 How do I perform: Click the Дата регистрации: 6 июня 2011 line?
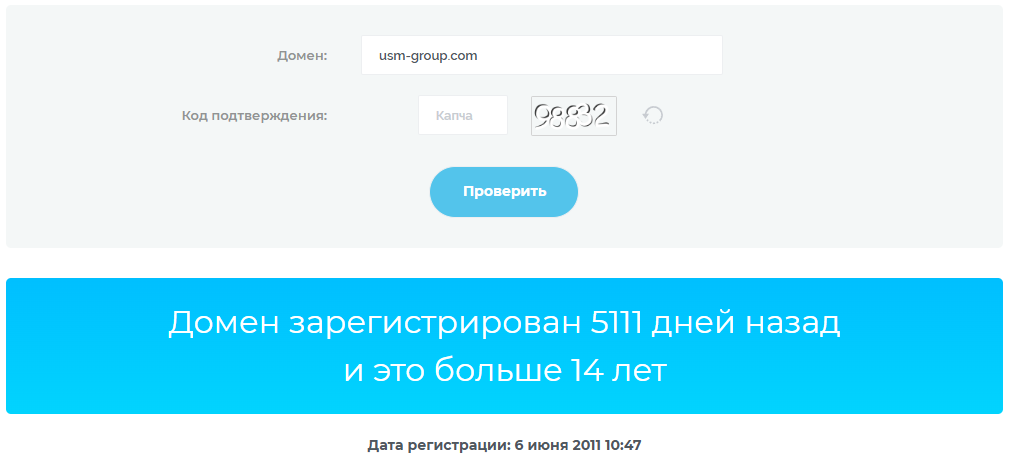tap(504, 446)
